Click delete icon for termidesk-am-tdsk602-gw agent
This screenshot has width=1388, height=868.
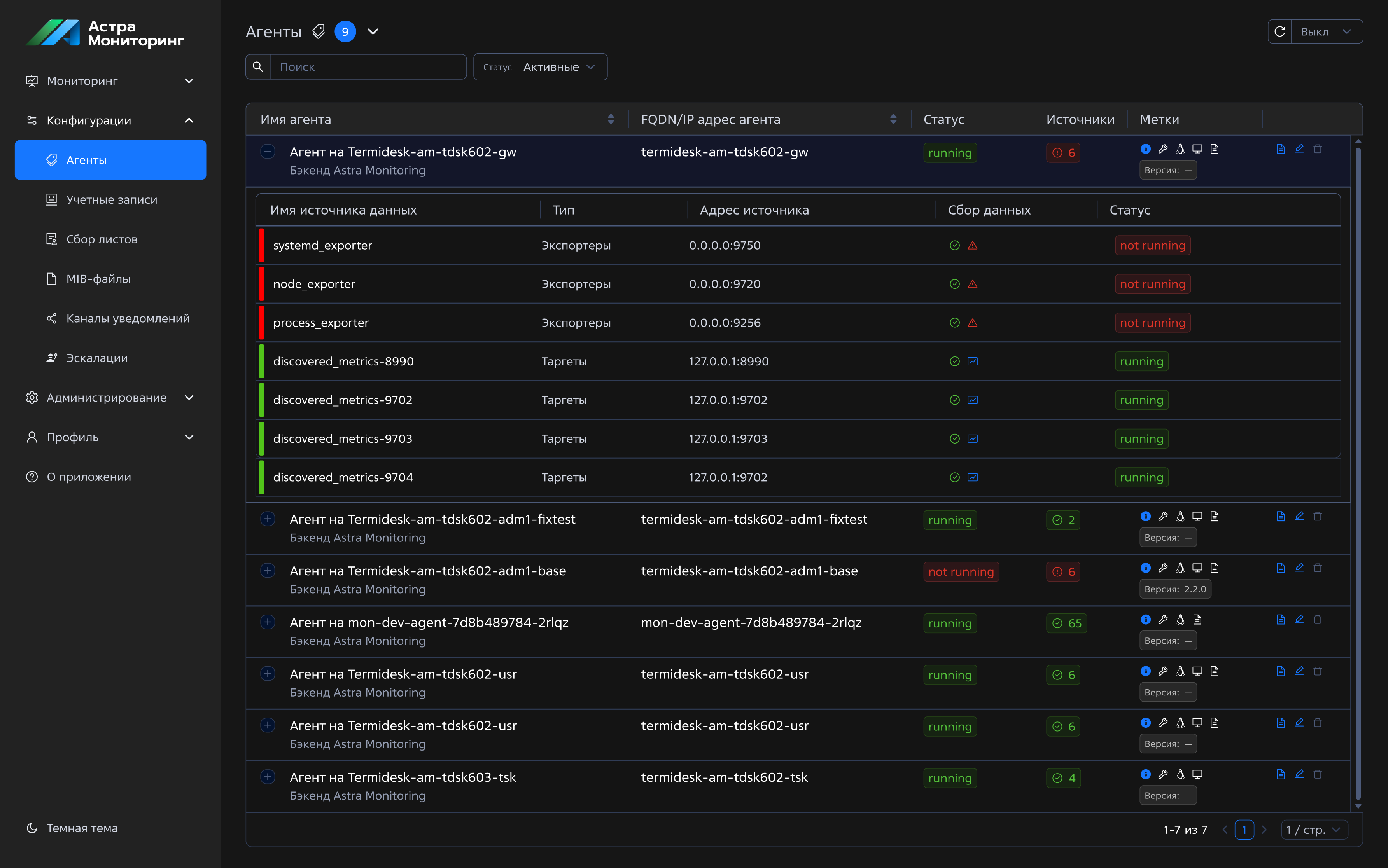pyautogui.click(x=1317, y=149)
